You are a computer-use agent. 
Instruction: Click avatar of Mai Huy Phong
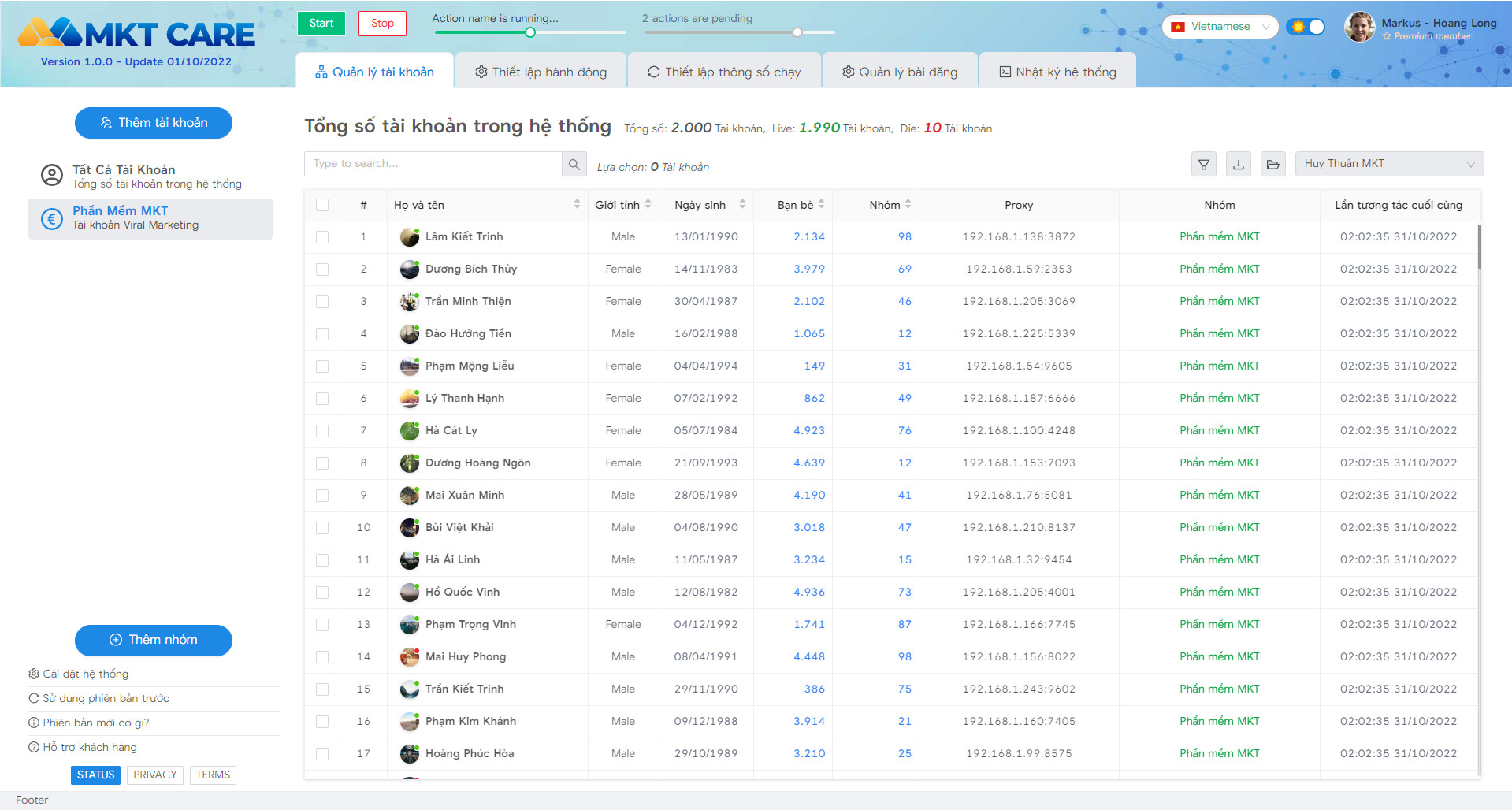coord(410,656)
